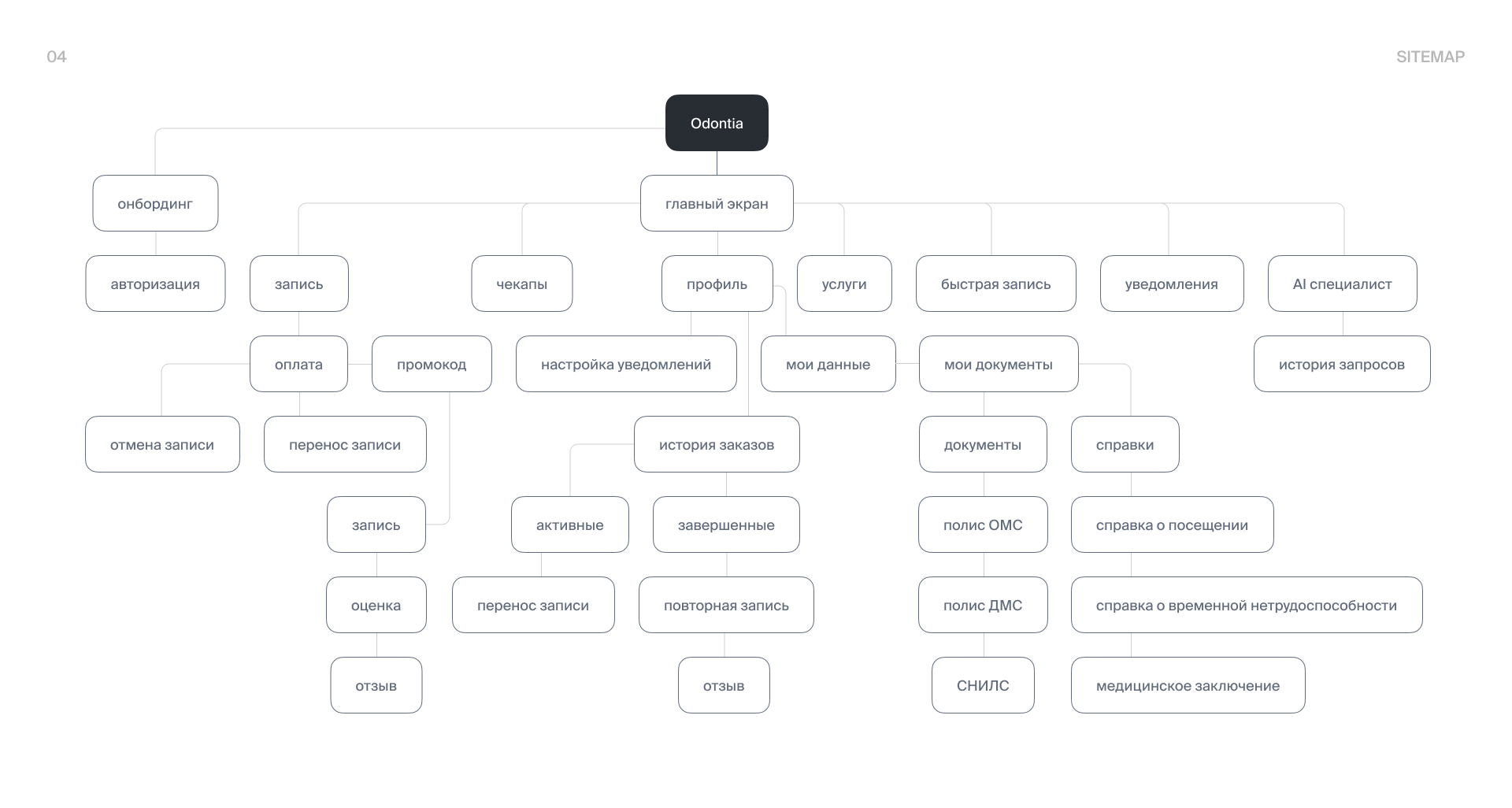The image size is (1512, 808).
Task: Select the настройка уведомлений box
Action: [x=626, y=365]
